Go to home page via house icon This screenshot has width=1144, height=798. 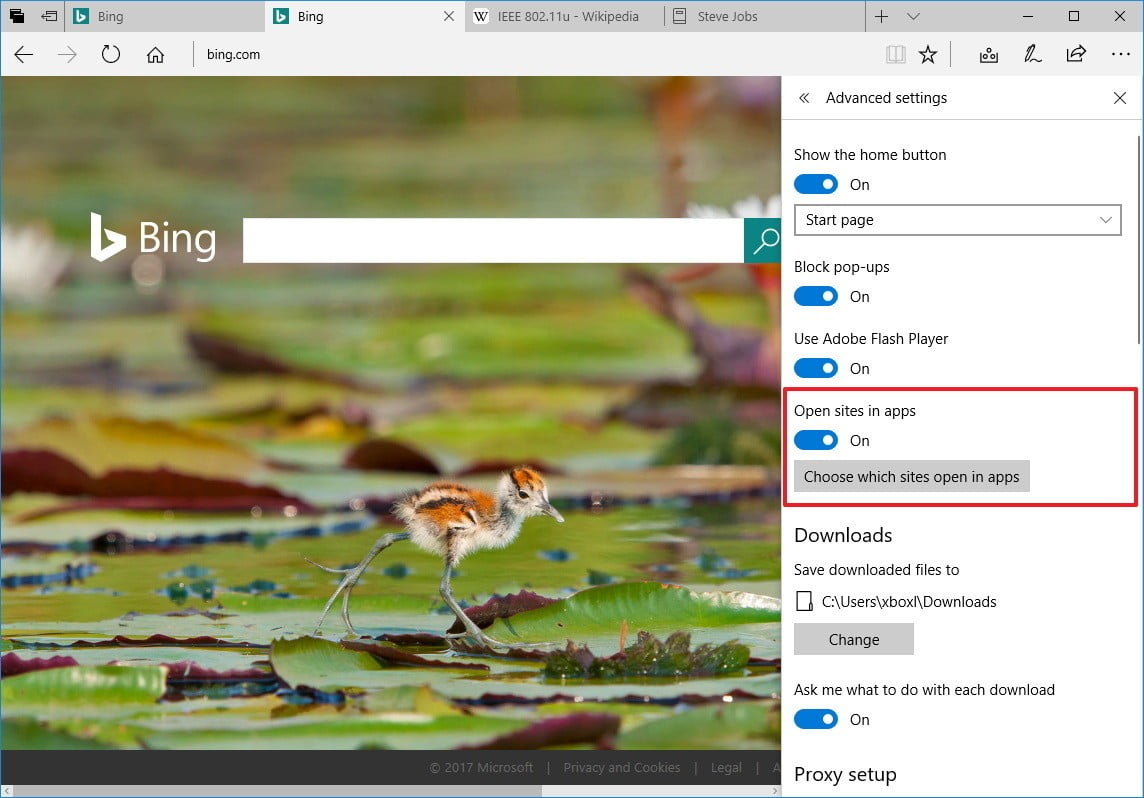(155, 55)
